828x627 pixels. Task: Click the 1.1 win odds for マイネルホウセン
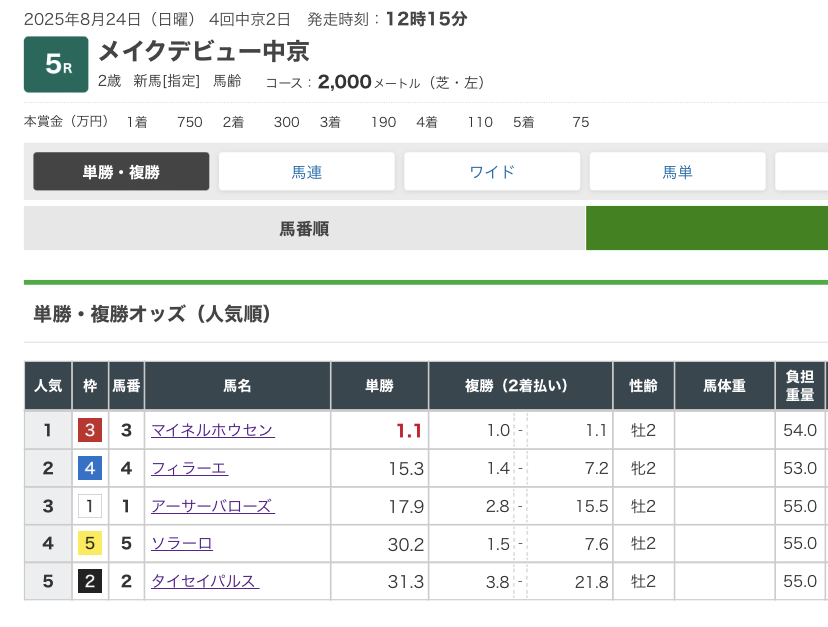(x=408, y=432)
